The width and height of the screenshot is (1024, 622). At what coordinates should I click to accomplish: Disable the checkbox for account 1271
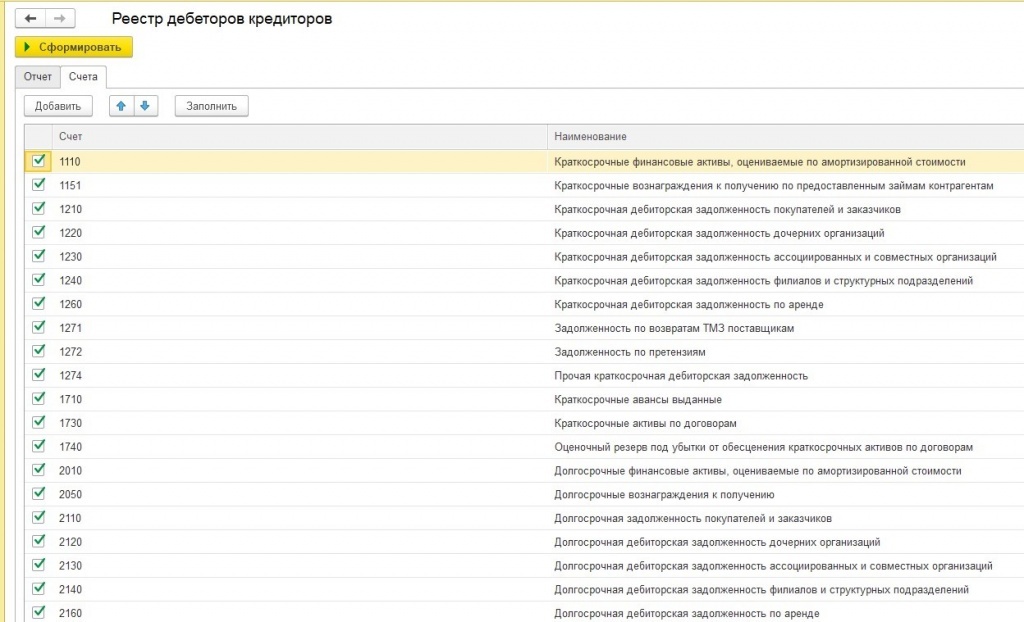(x=39, y=327)
